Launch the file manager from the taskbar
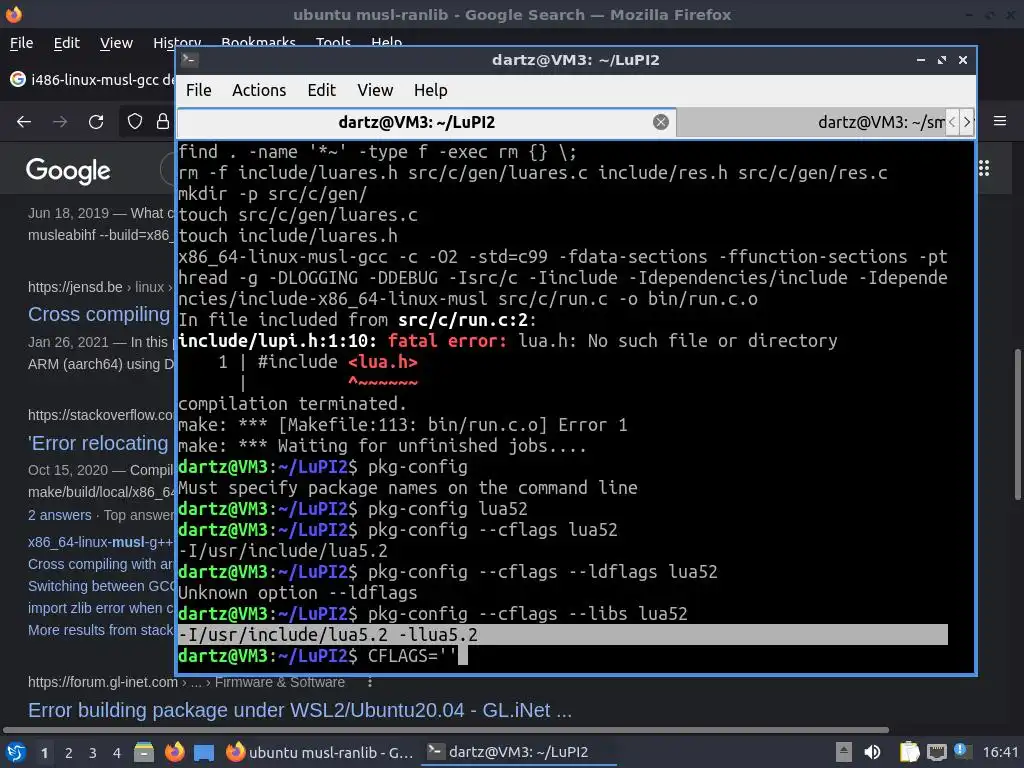 pyautogui.click(x=144, y=752)
